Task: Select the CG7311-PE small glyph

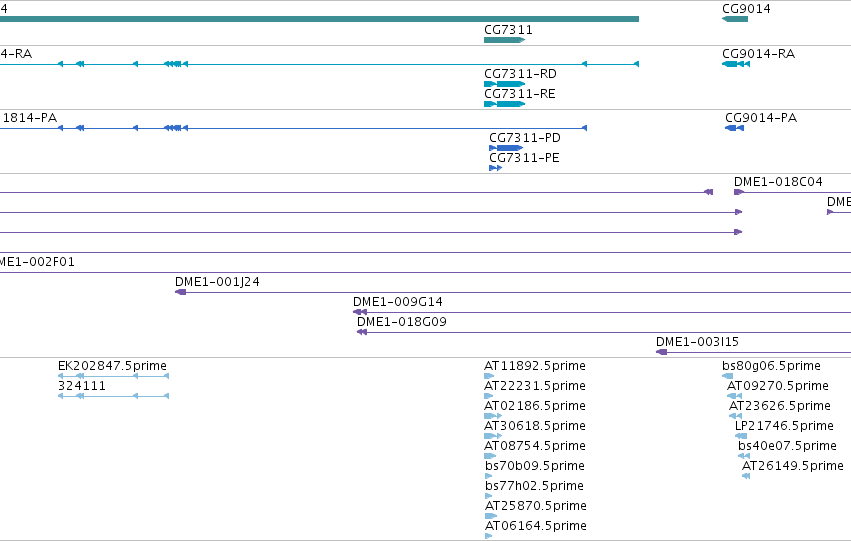Action: click(x=496, y=168)
